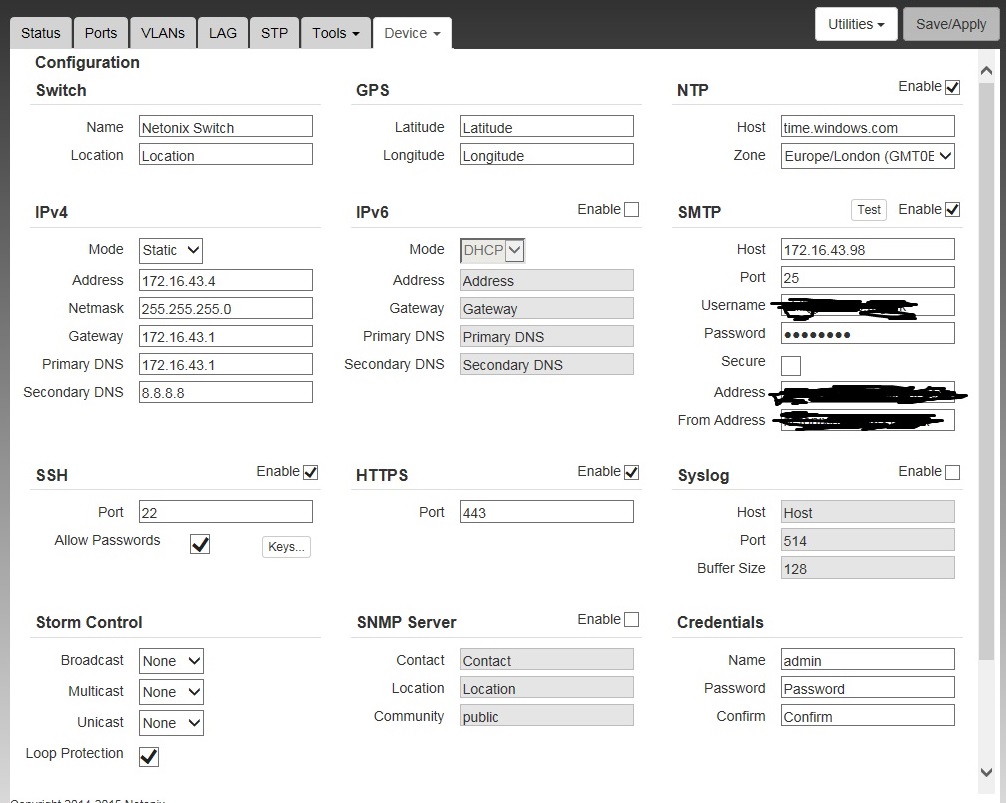
Task: Open the Utilities menu
Action: click(x=855, y=23)
